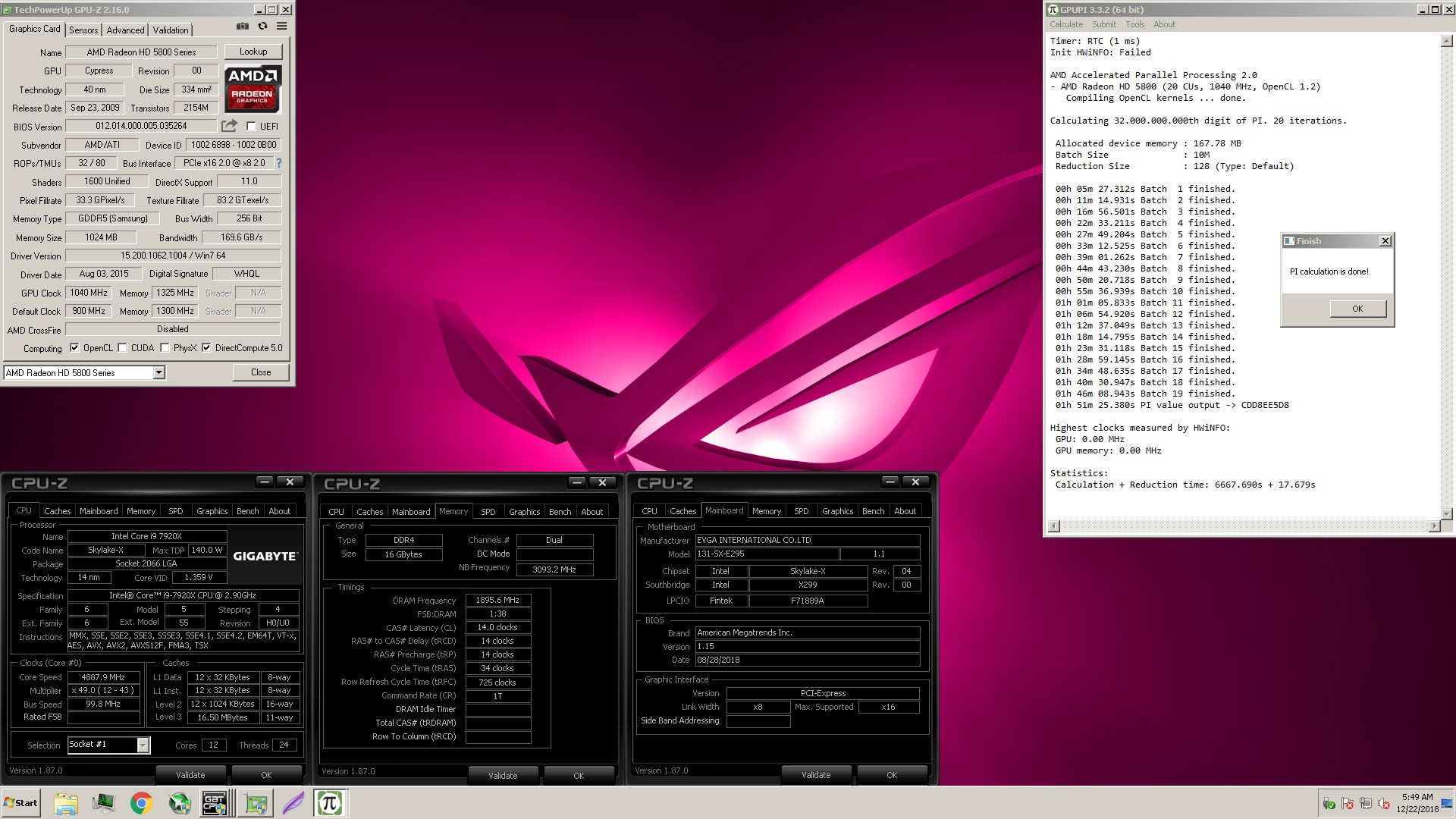Open the Submit menu in GPUPI
This screenshot has width=1456, height=819.
tap(1104, 24)
